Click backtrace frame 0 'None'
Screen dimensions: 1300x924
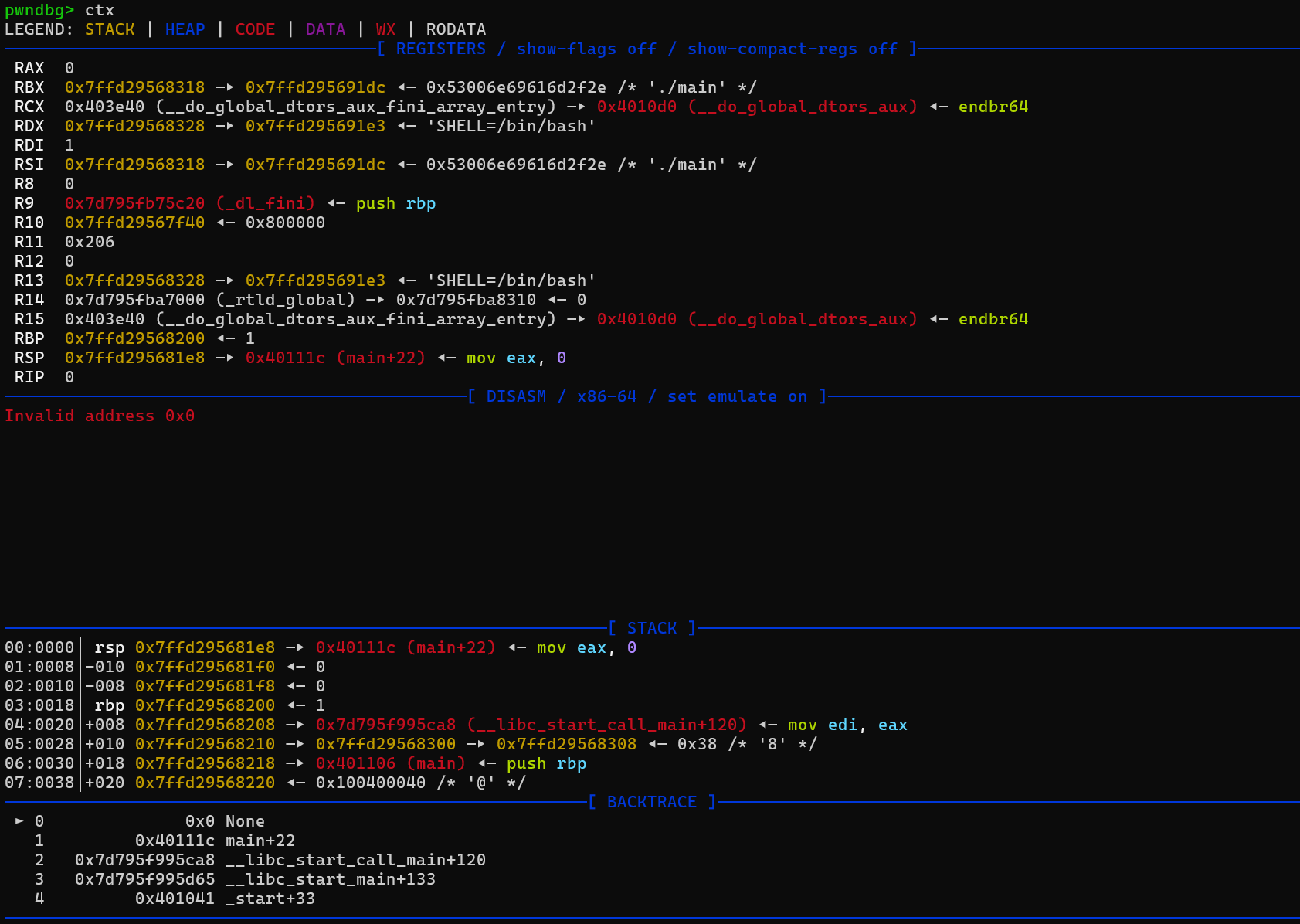245,821
